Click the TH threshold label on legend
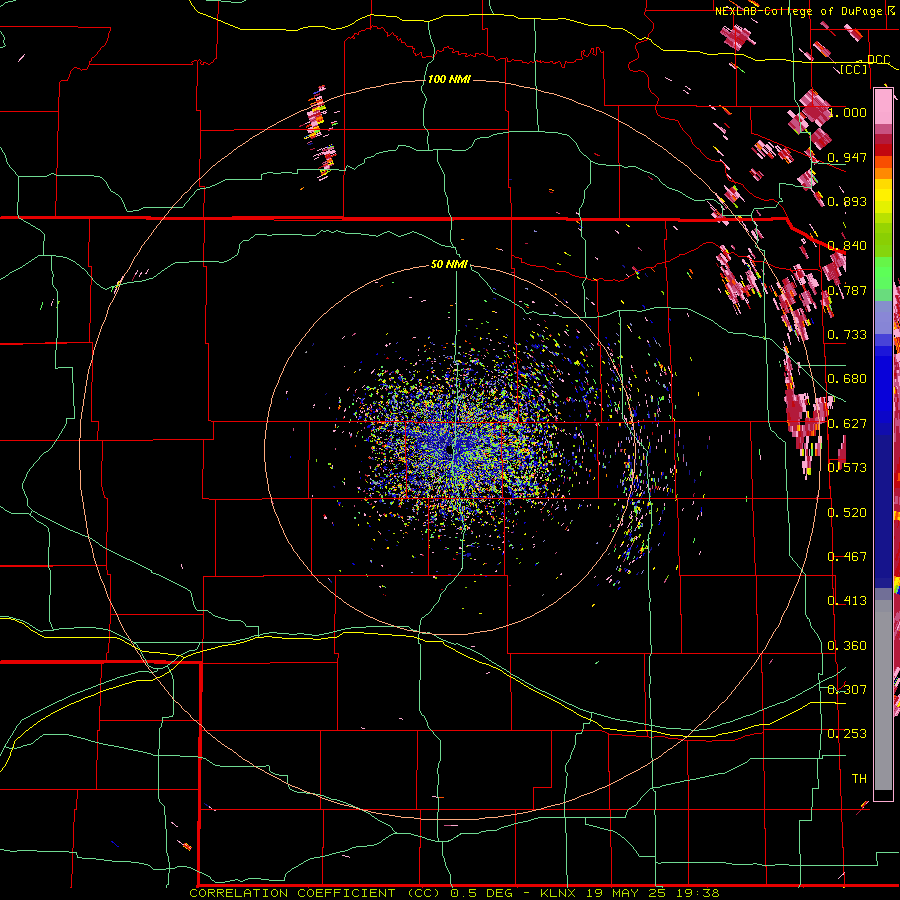This screenshot has width=900, height=900. [859, 779]
